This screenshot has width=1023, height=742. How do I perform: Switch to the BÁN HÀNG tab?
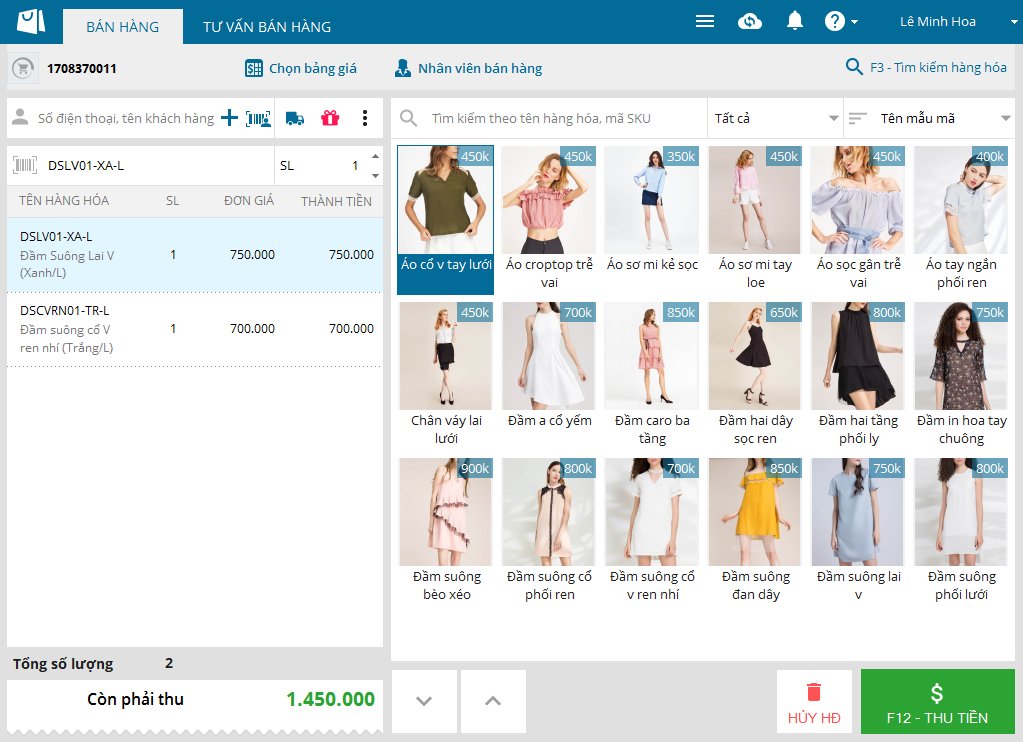[123, 27]
